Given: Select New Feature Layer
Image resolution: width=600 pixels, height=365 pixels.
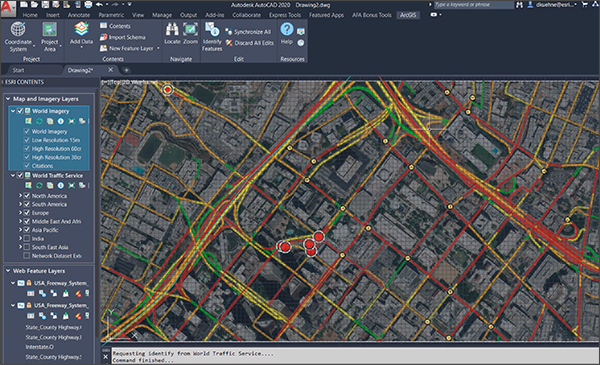Looking at the screenshot, I should pos(127,48).
